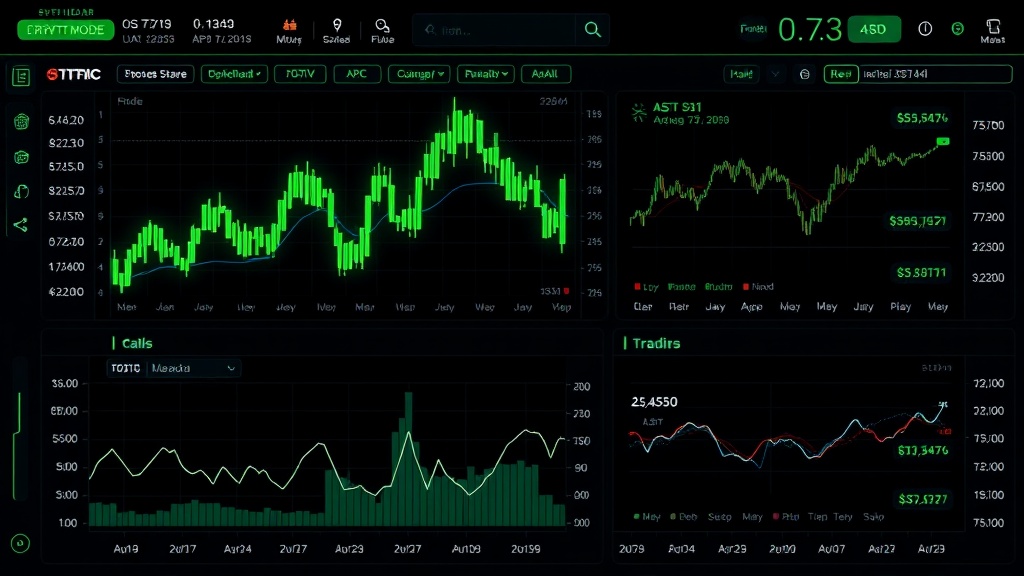Click the tallest volume bar in the Calls chart
The width and height of the screenshot is (1024, 576).
(x=408, y=458)
